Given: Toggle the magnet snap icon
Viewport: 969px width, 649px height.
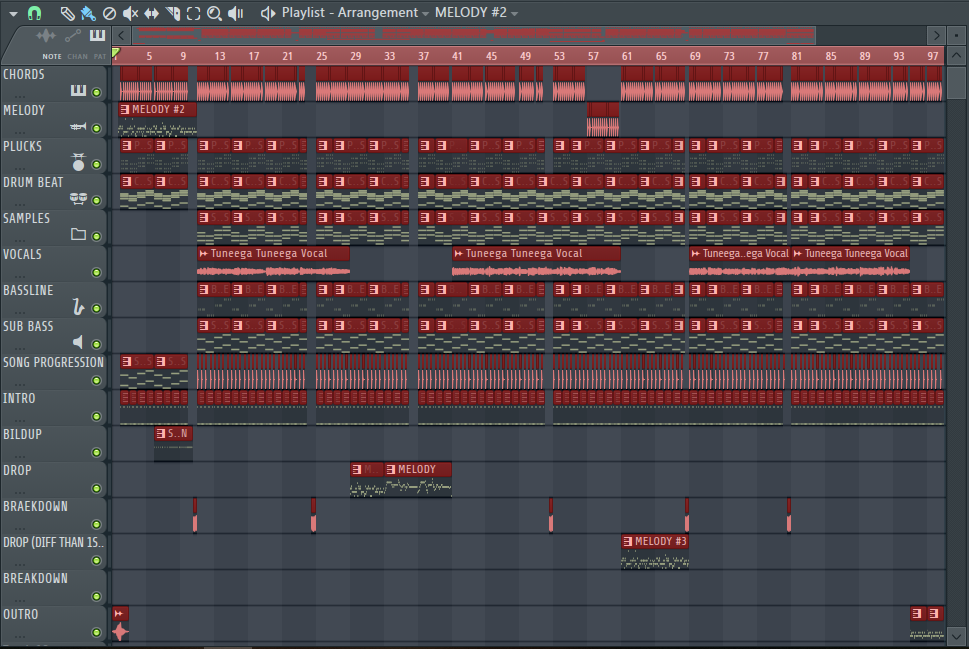Looking at the screenshot, I should pos(34,13).
